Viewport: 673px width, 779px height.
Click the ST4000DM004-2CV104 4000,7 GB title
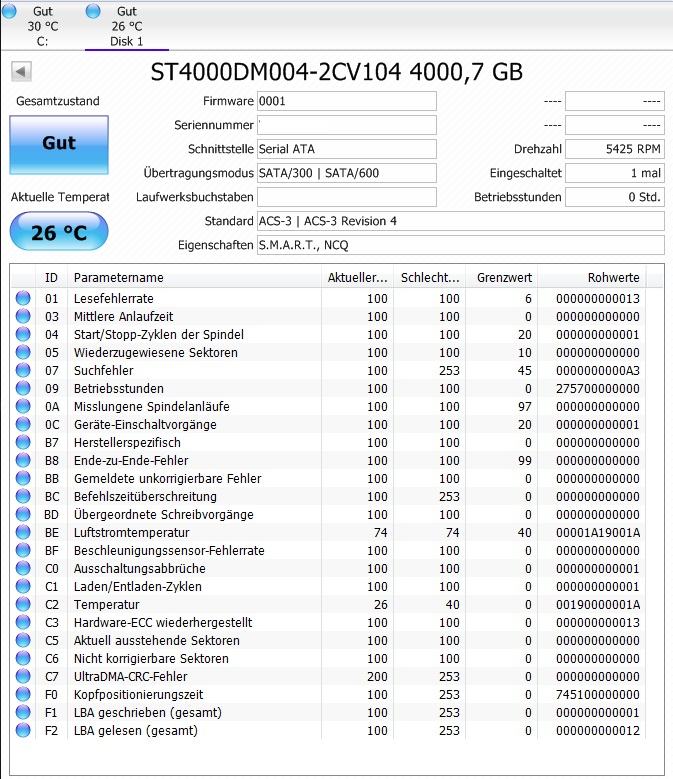point(337,72)
